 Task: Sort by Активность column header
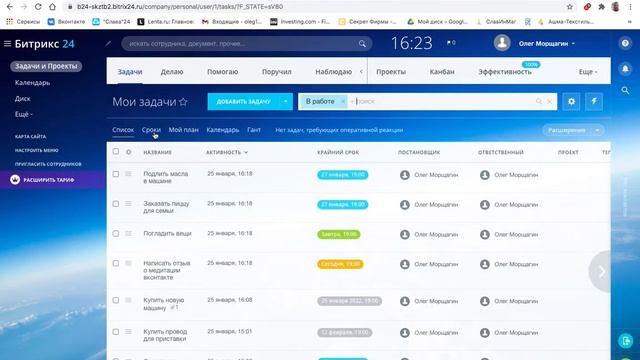click(x=227, y=152)
